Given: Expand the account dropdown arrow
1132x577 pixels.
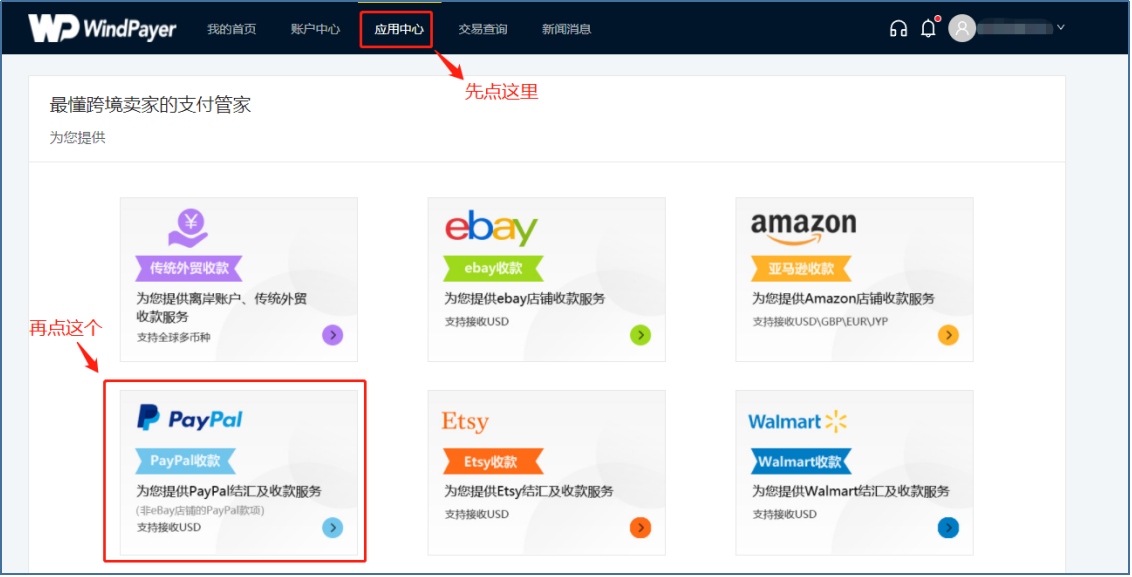Looking at the screenshot, I should [1061, 28].
